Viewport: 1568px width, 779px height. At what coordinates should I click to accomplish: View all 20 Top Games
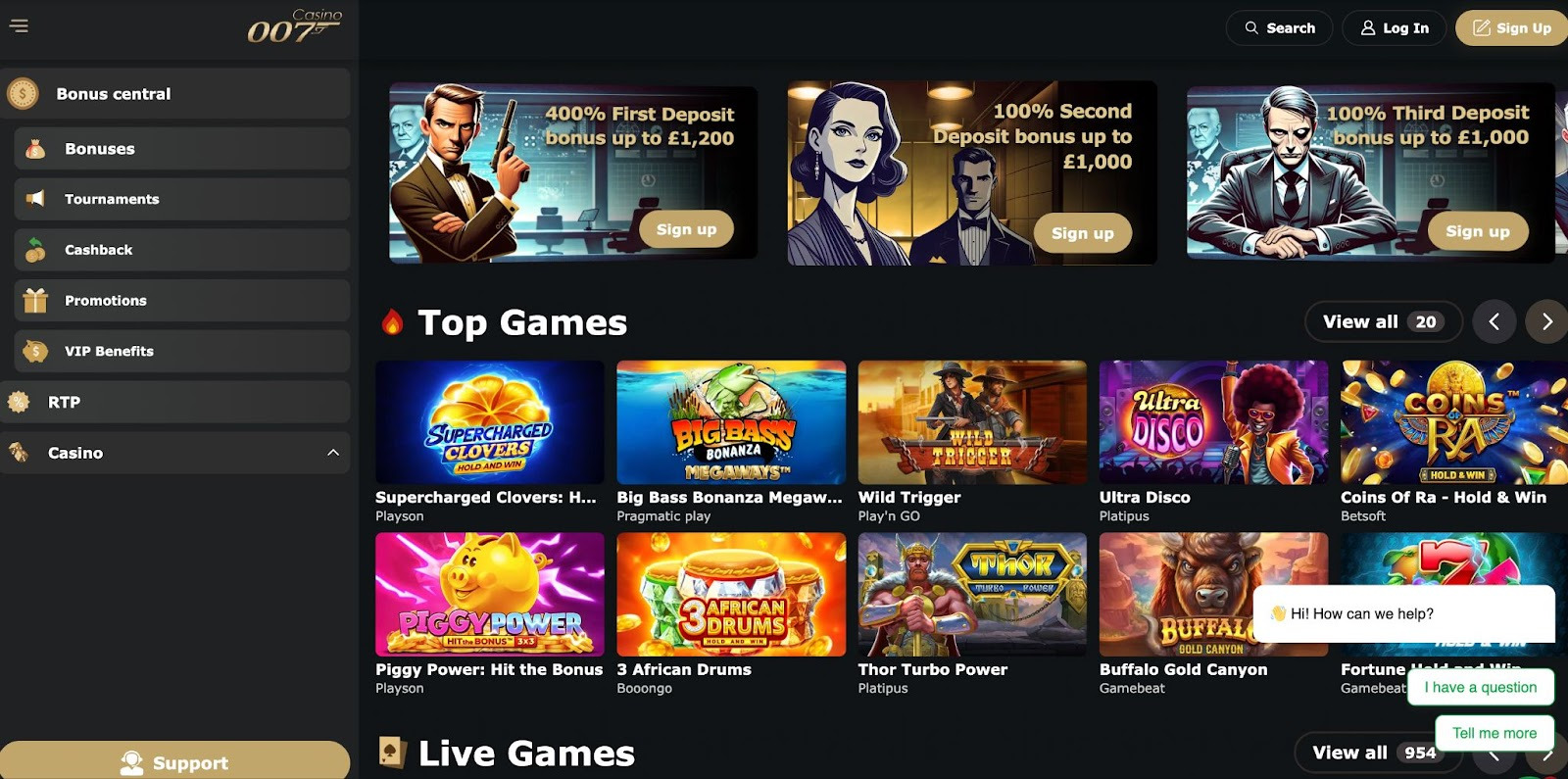[1383, 321]
